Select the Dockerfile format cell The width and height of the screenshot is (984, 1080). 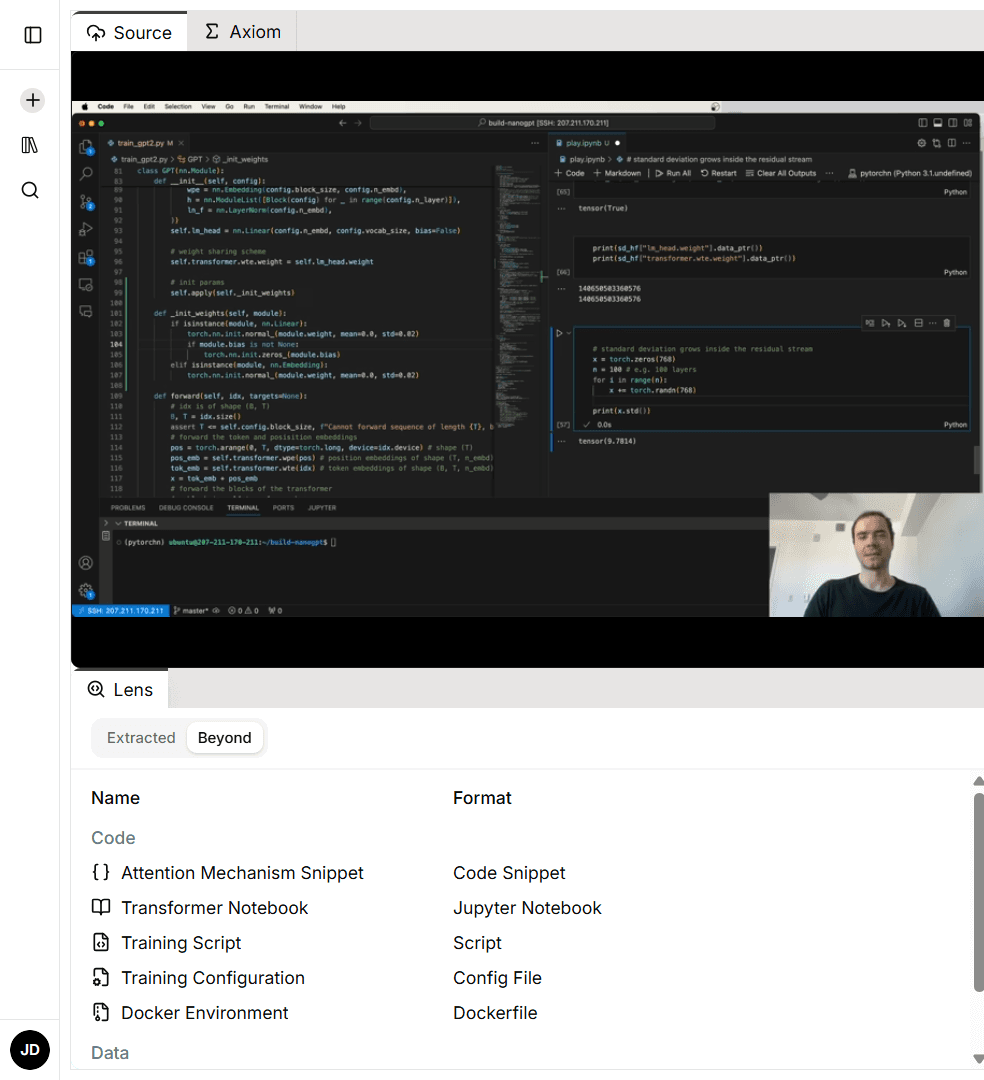495,1013
